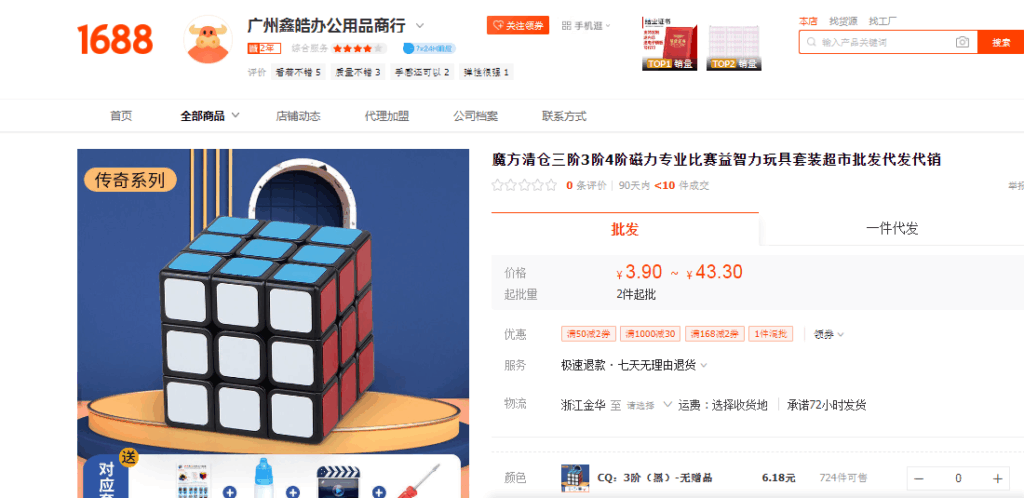This screenshot has height=498, width=1024.
Task: Click the 1688 logo
Action: (x=115, y=40)
